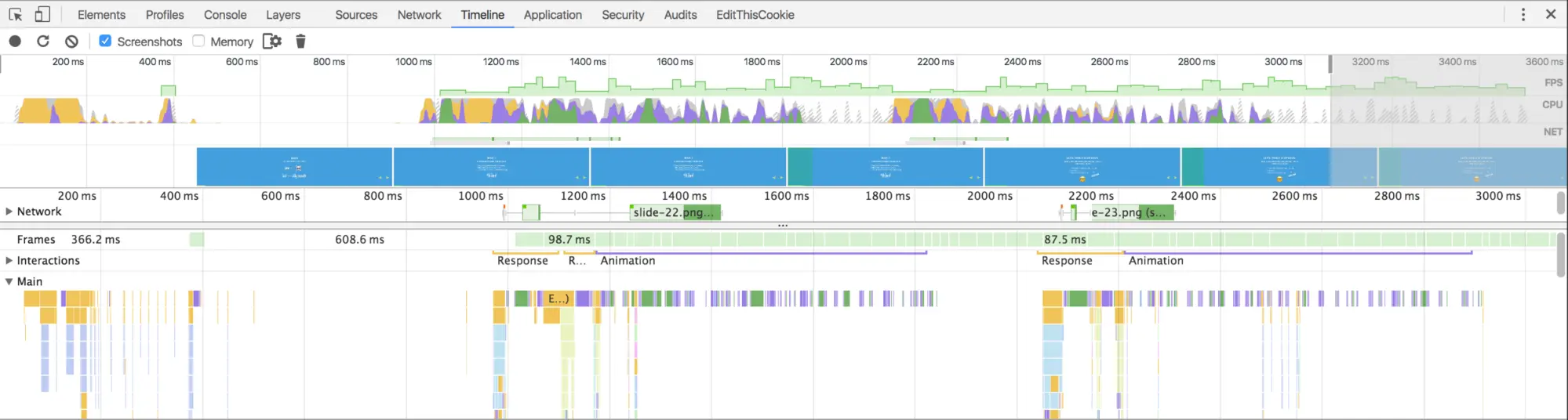Click the clear recording icon
The image size is (1568, 420).
(x=71, y=42)
